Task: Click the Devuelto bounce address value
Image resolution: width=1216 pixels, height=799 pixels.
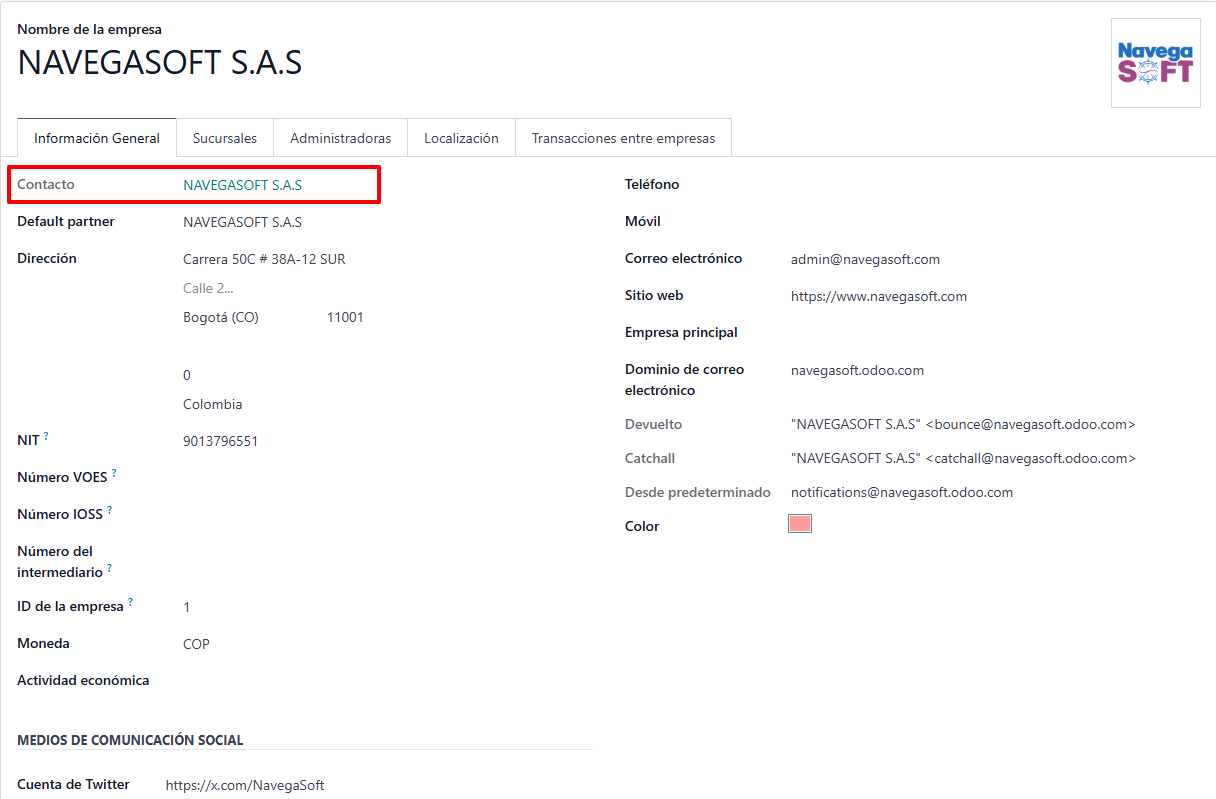Action: pos(963,424)
